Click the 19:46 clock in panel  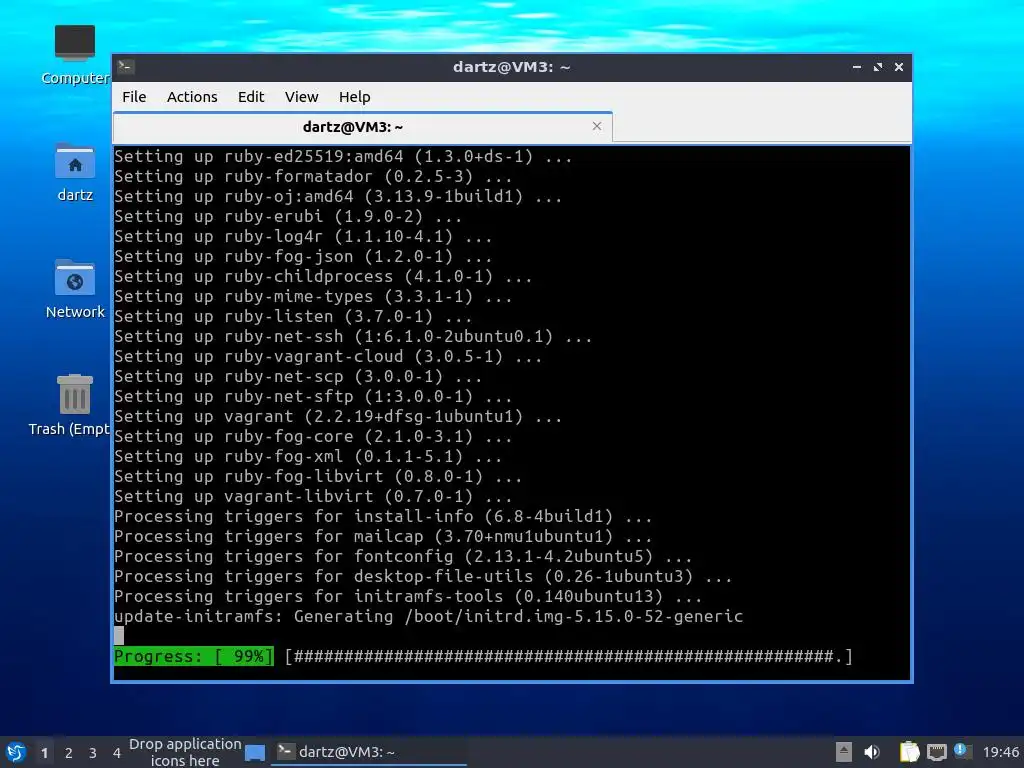[x=1000, y=752]
